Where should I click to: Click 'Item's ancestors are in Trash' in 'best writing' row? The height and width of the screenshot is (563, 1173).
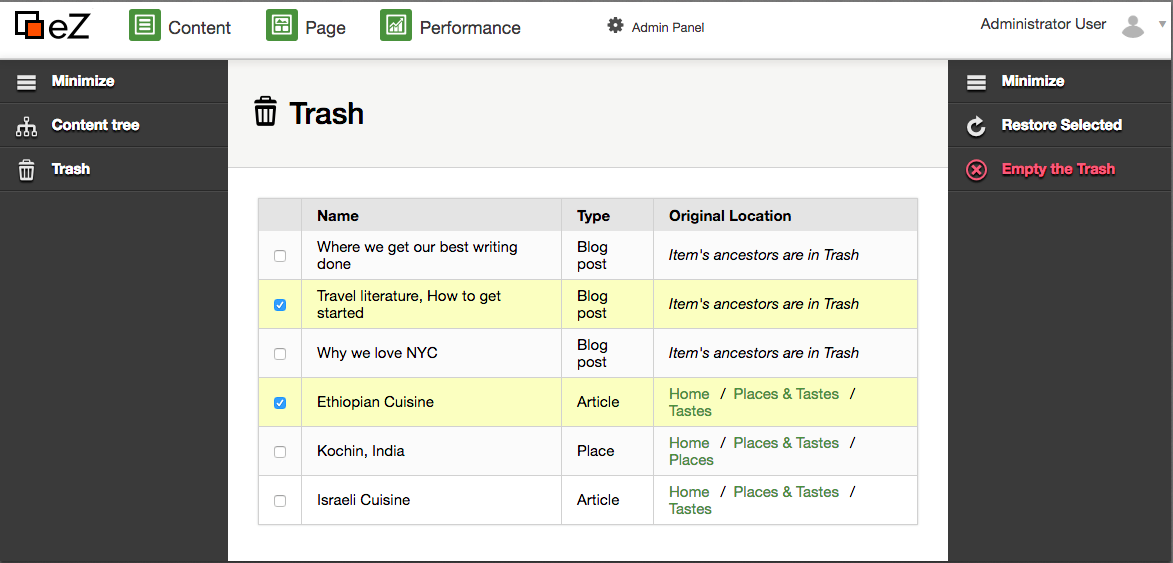(x=763, y=255)
